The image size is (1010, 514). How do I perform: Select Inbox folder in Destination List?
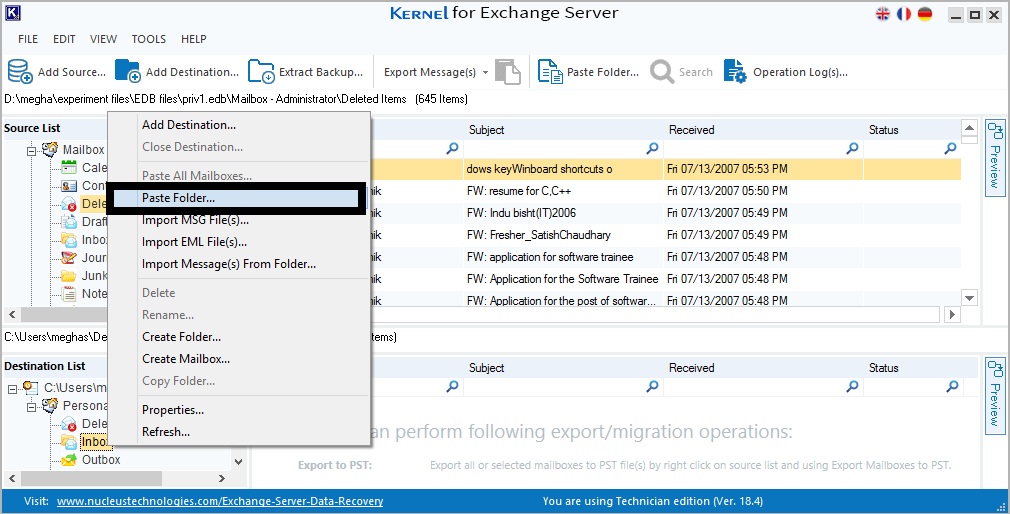tap(95, 442)
